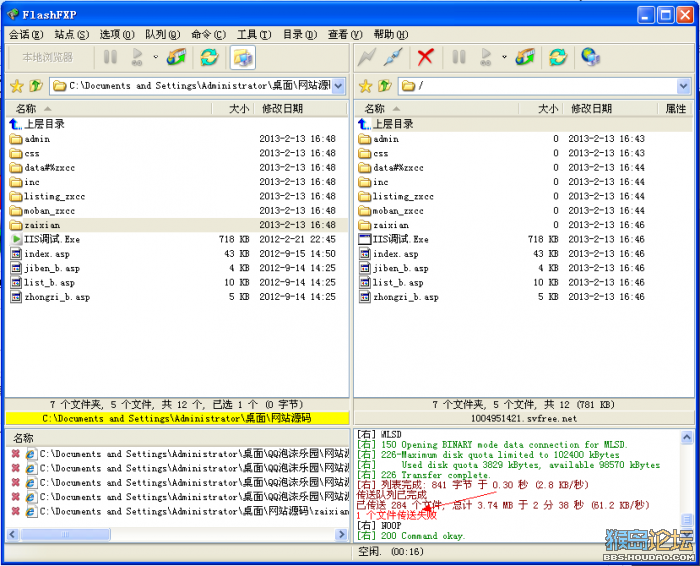
Task: Click the yellow local path status bar
Action: [x=177, y=418]
